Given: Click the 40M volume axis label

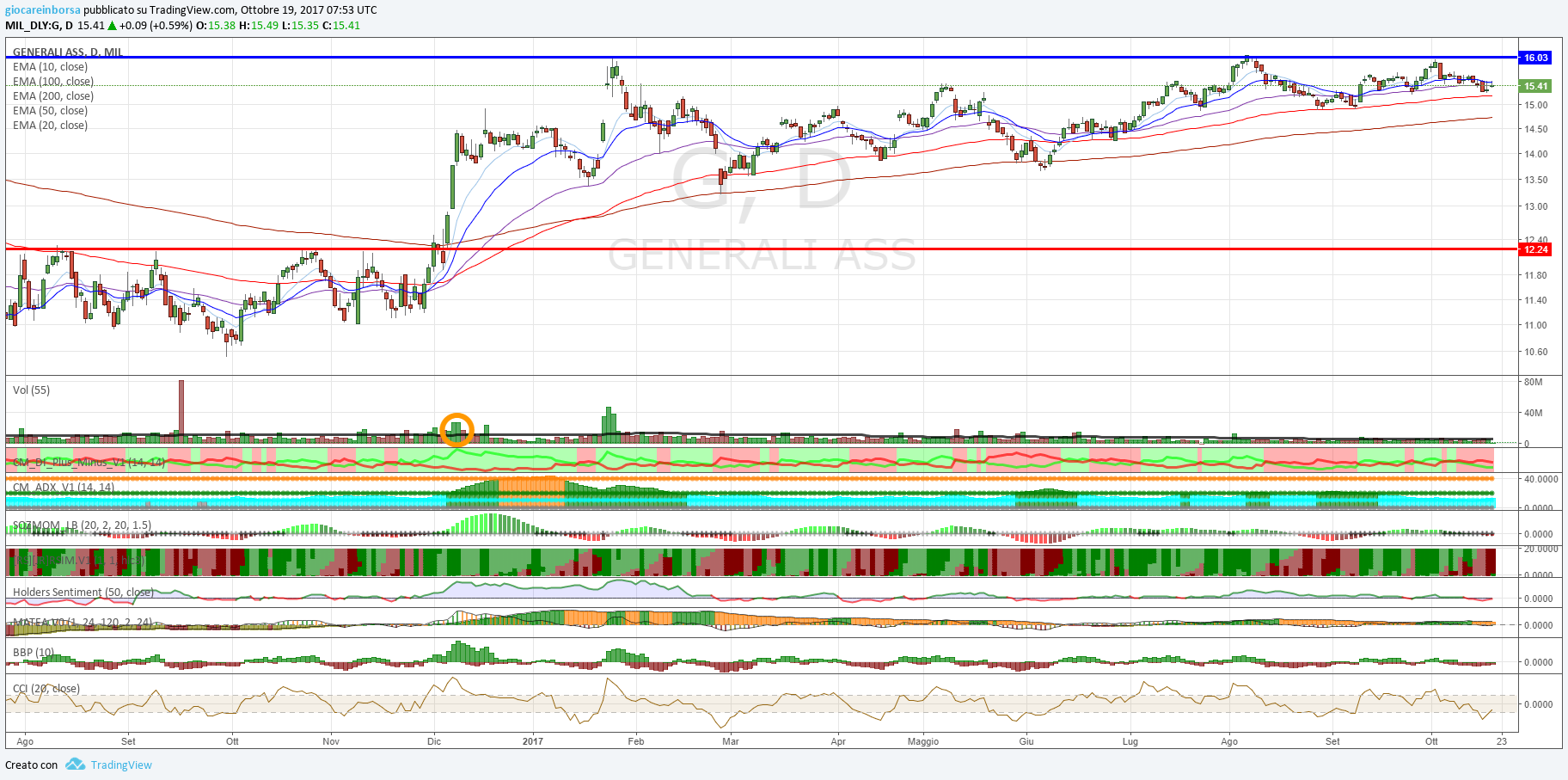Looking at the screenshot, I should coord(1534,413).
